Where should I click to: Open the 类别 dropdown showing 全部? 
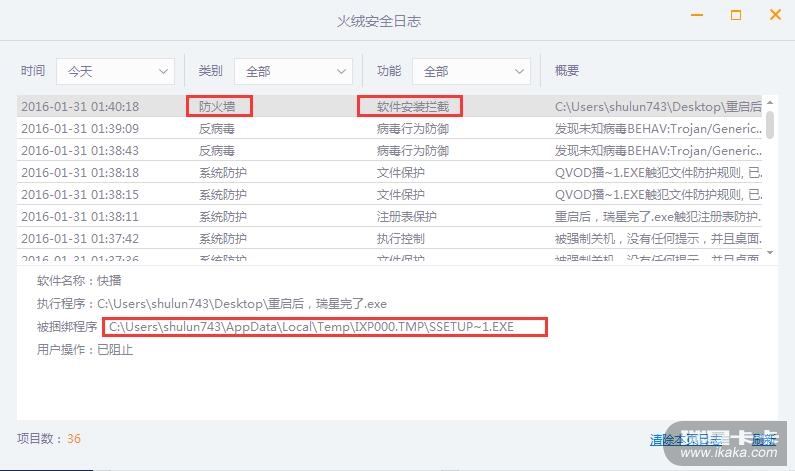pos(294,71)
